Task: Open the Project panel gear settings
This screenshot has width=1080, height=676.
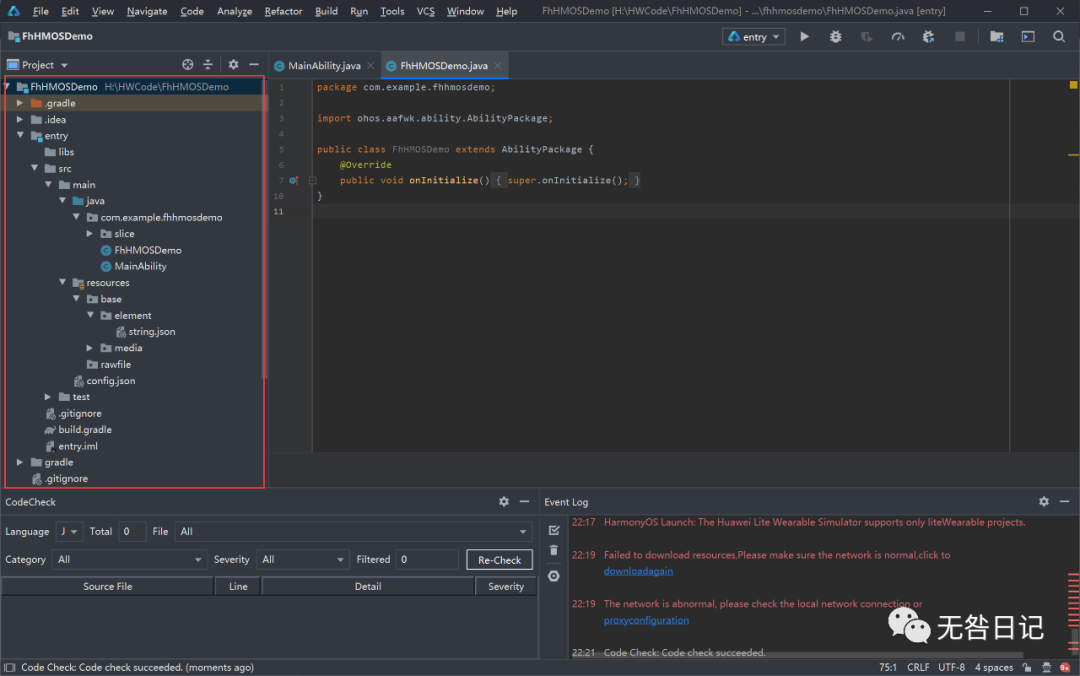Action: (x=233, y=65)
